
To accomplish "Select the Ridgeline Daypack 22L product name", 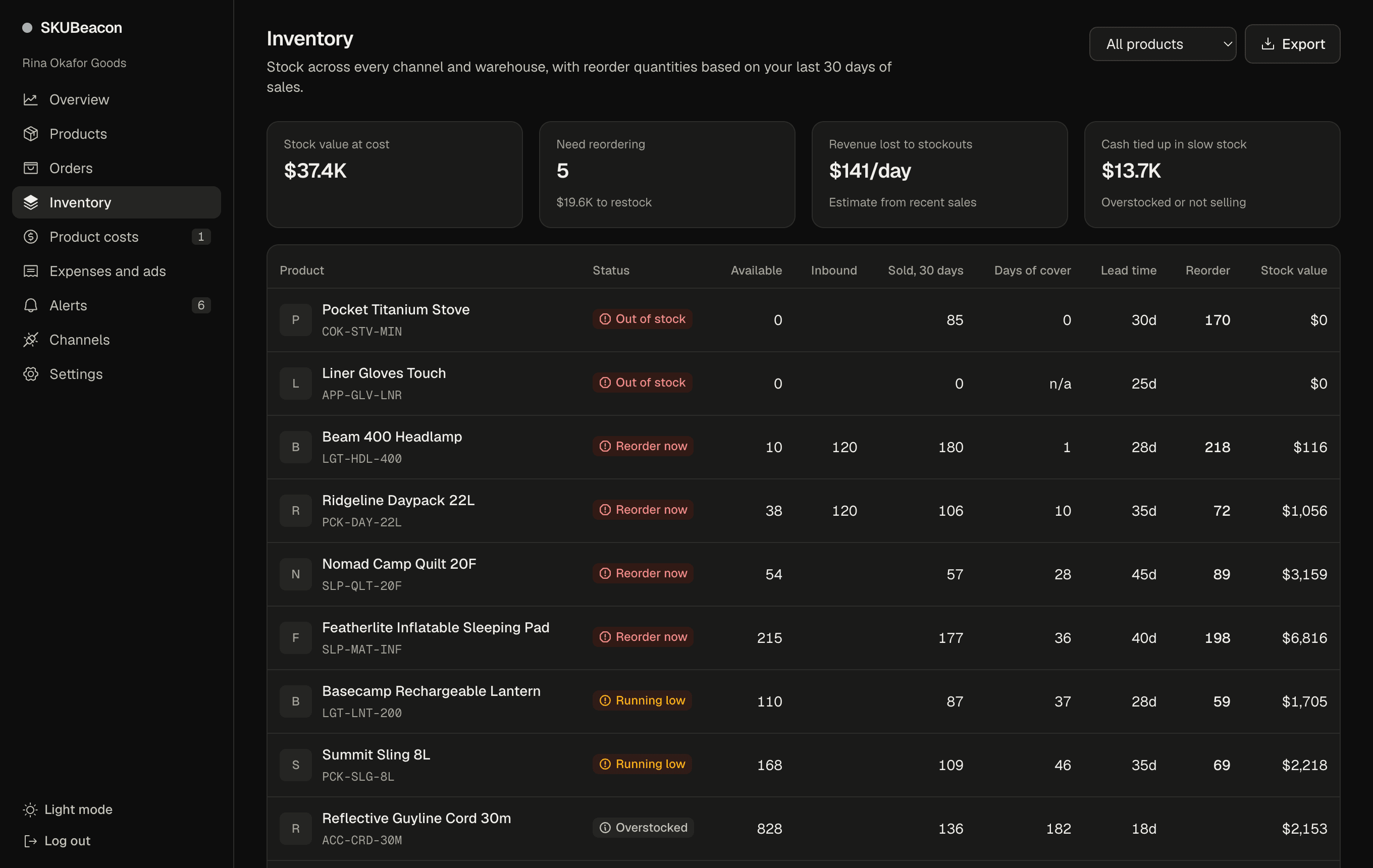I will click(x=398, y=501).
